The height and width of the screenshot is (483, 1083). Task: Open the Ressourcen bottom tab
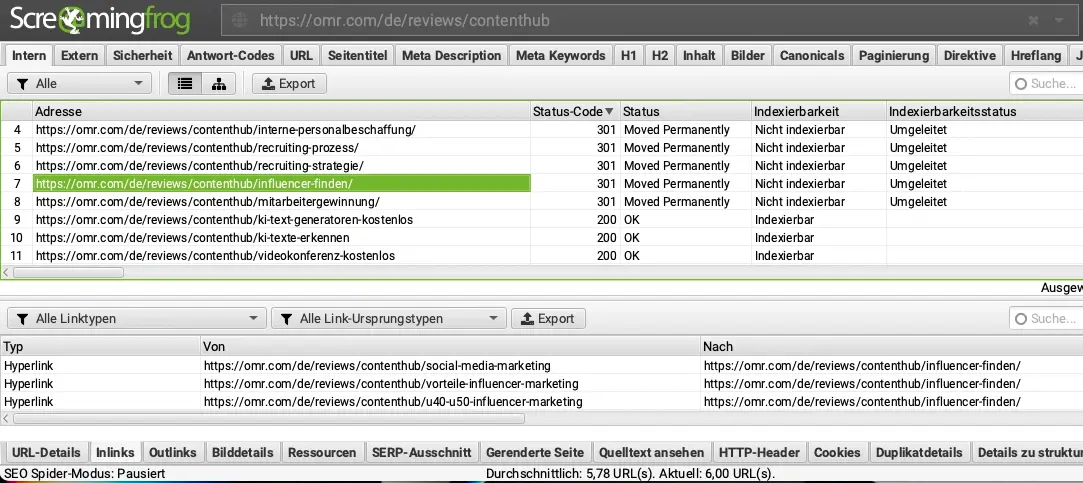[x=322, y=453]
